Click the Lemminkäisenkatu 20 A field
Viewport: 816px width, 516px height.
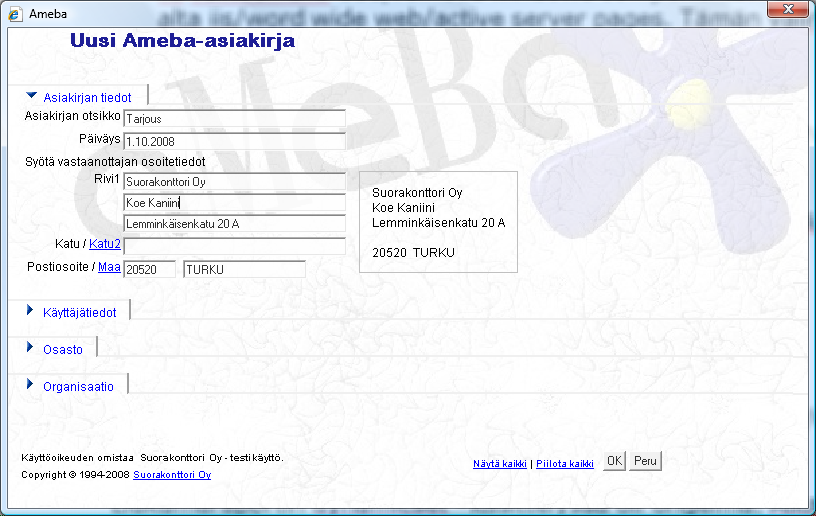tap(235, 224)
